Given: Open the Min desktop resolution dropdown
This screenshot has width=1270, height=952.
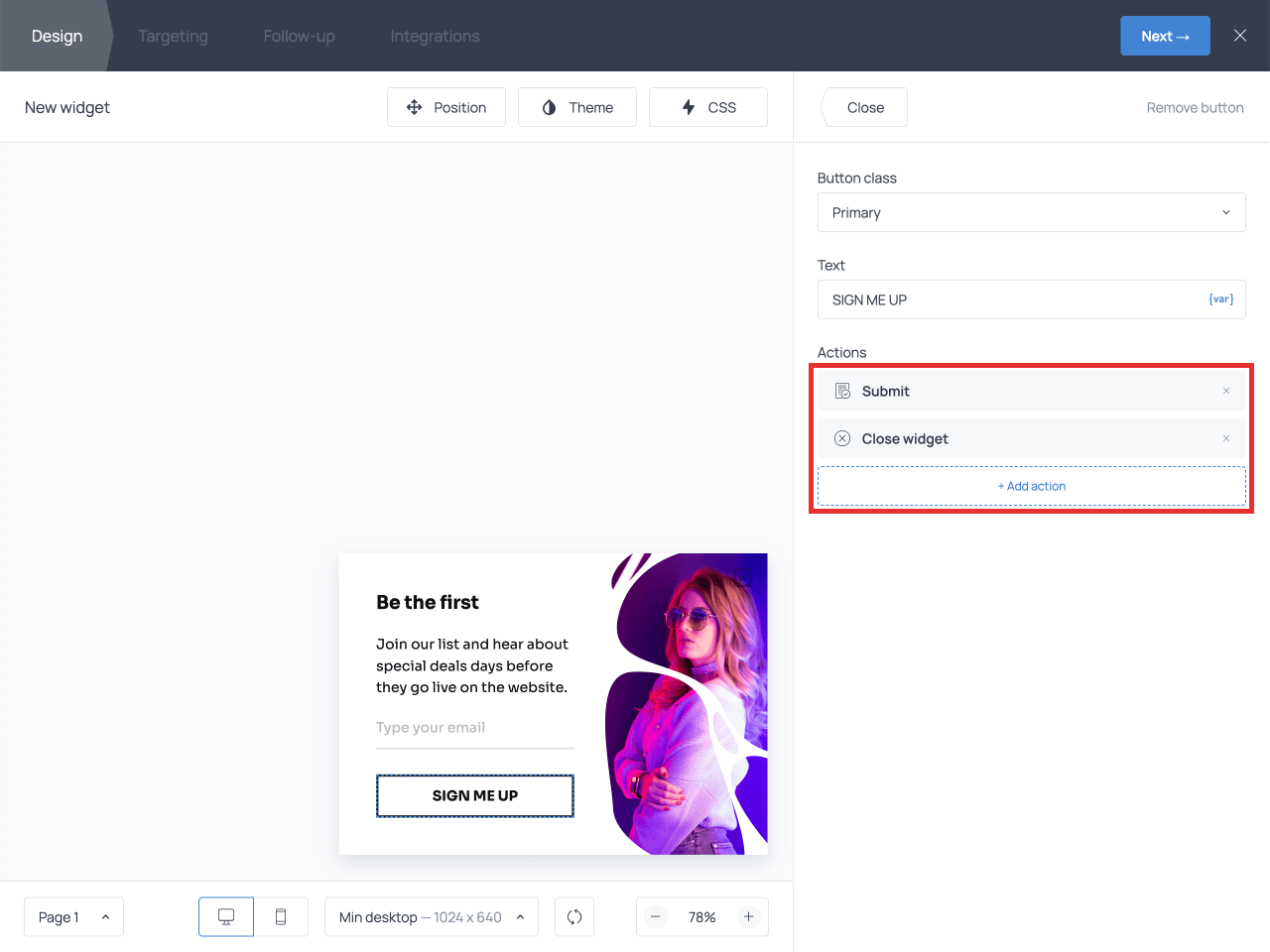Looking at the screenshot, I should tap(432, 917).
